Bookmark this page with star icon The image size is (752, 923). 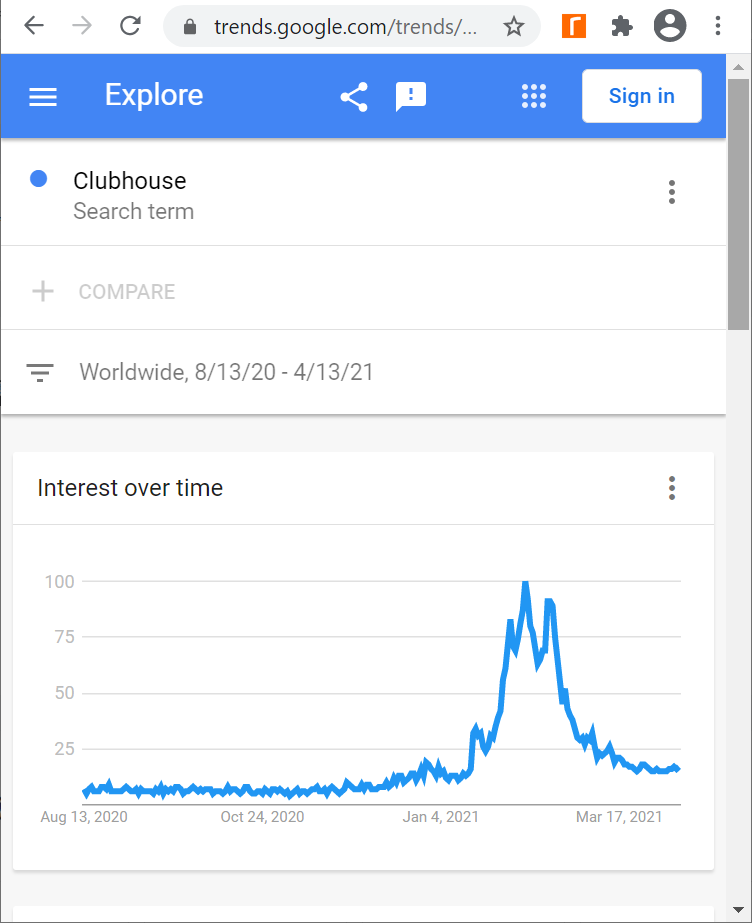pyautogui.click(x=514, y=26)
